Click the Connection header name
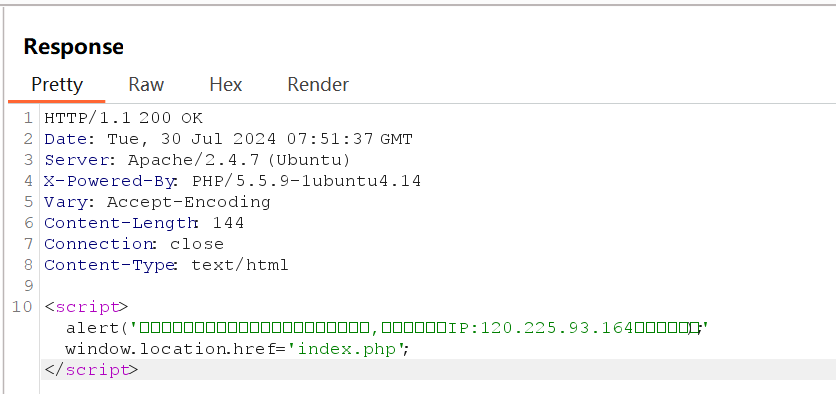This screenshot has width=836, height=394. [x=99, y=244]
